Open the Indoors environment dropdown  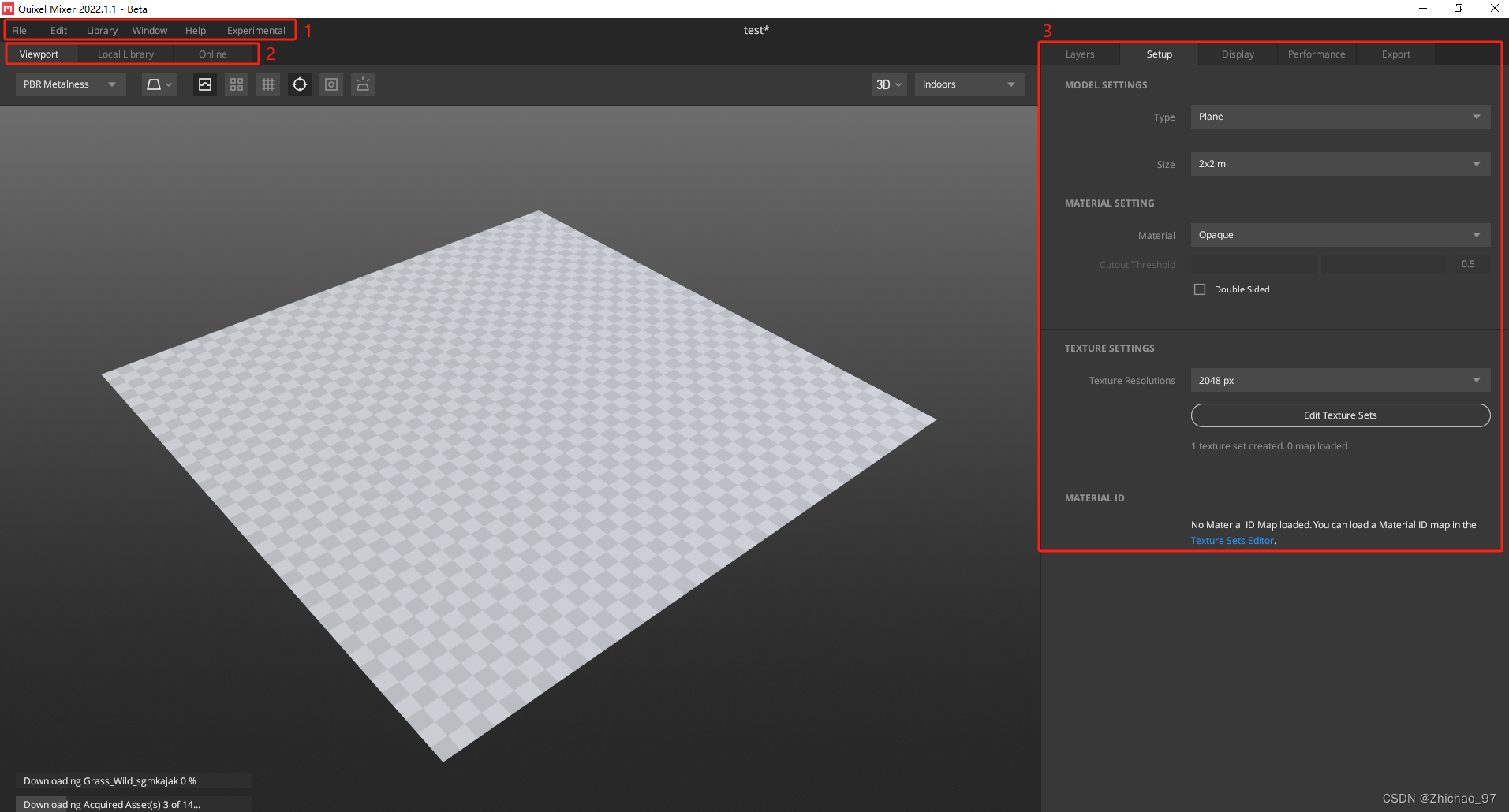[969, 84]
